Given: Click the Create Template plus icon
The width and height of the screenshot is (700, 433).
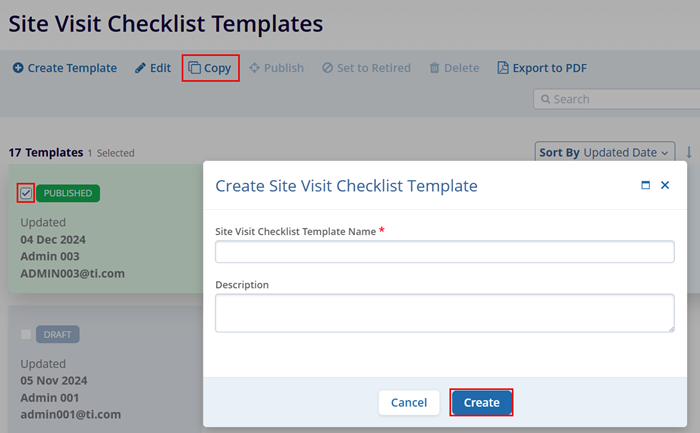Looking at the screenshot, I should click(x=18, y=68).
